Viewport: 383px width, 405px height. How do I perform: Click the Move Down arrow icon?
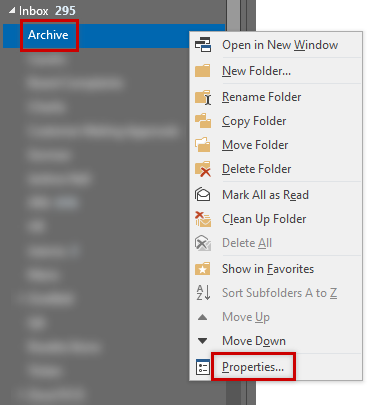tap(202, 341)
